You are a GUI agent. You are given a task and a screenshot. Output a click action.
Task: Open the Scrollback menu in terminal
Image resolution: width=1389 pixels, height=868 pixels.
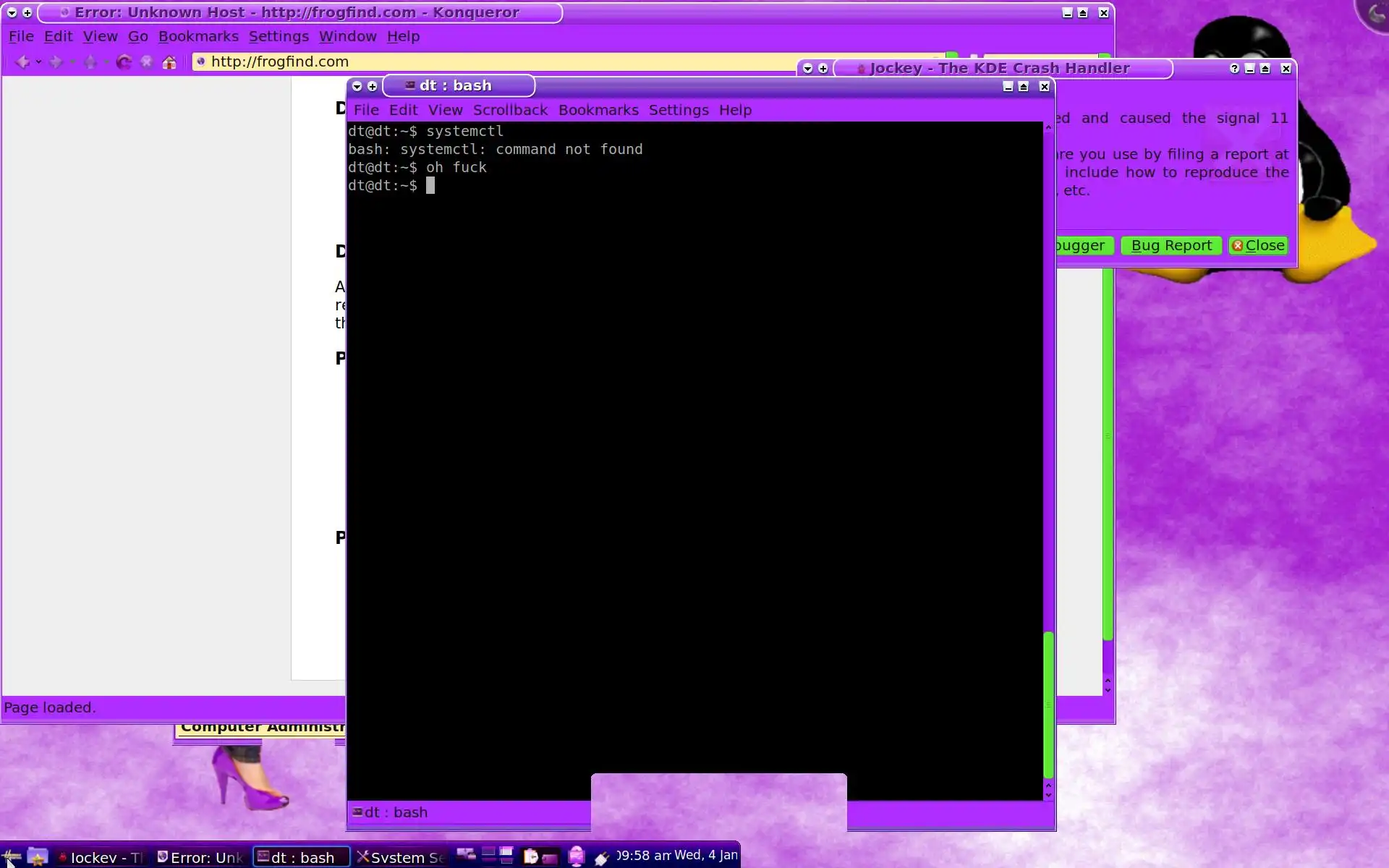point(510,110)
